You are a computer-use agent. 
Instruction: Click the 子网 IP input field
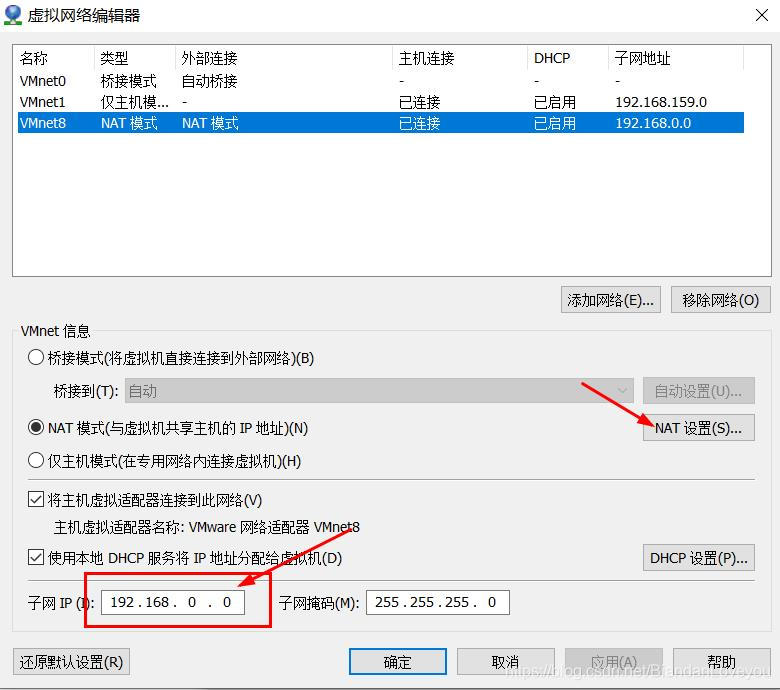(173, 602)
